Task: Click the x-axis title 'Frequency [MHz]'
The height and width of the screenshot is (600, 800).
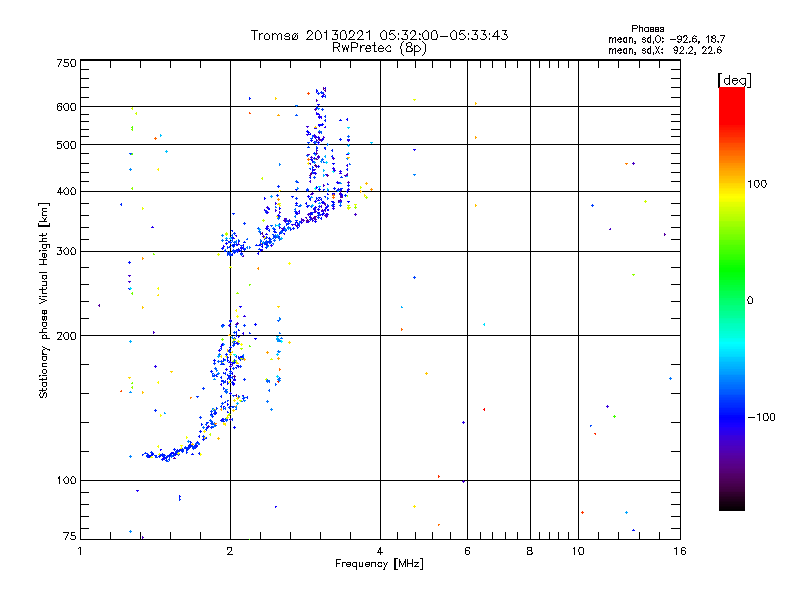Action: (x=379, y=564)
